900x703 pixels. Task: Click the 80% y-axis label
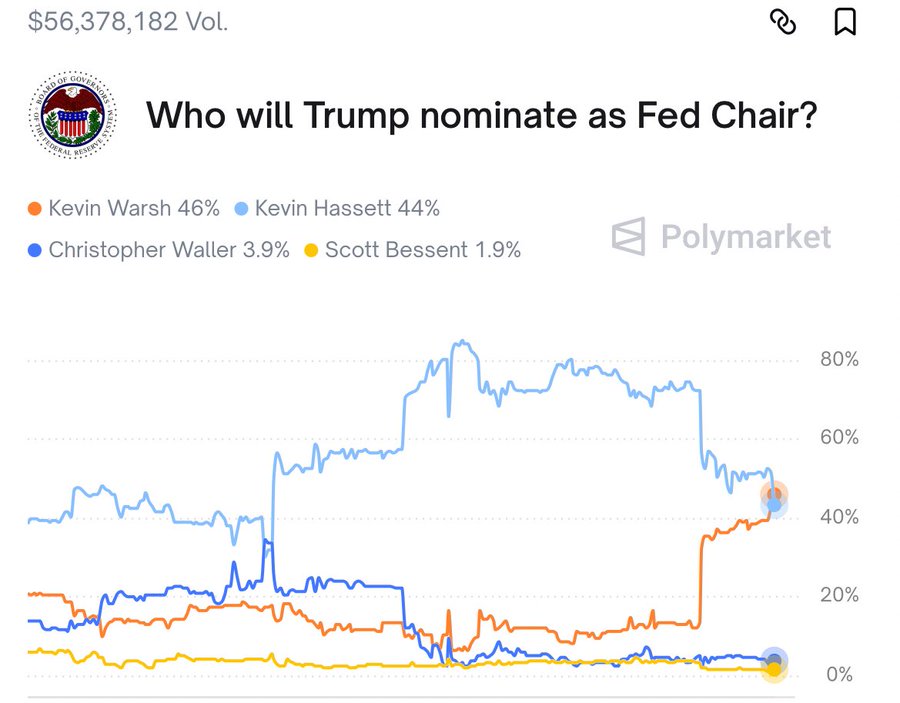coord(839,360)
